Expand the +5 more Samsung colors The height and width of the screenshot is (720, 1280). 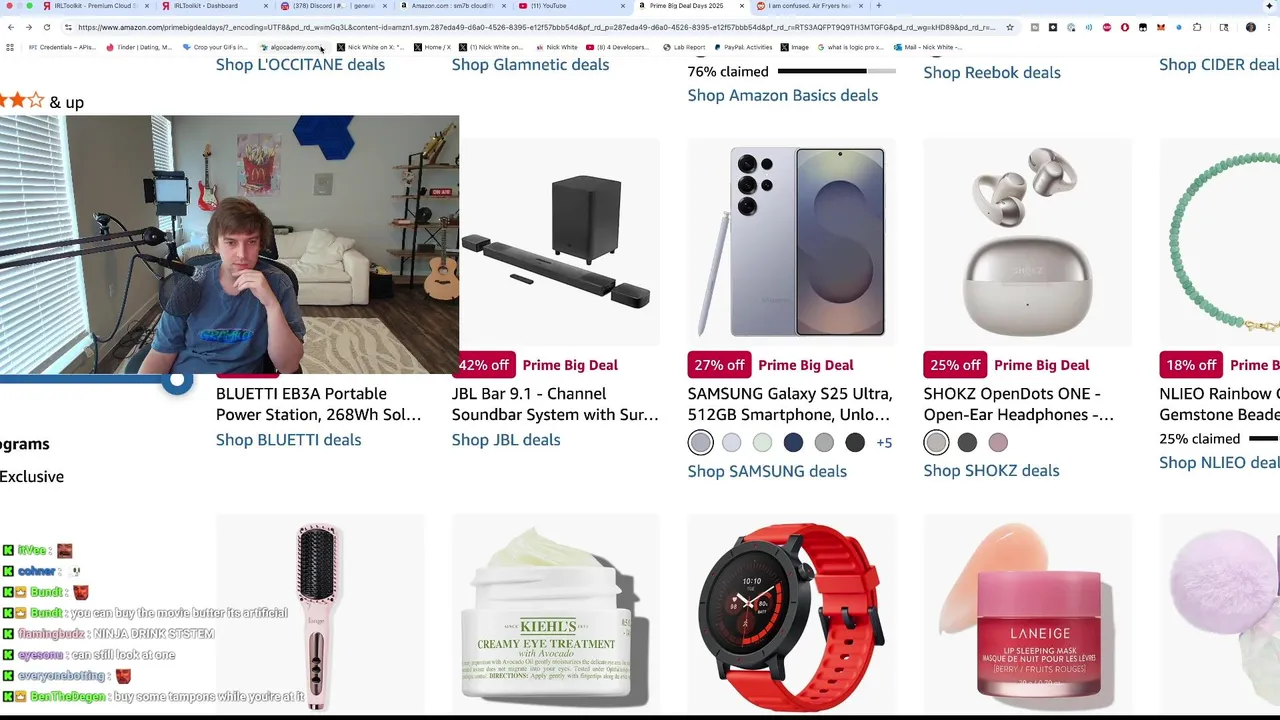[x=884, y=442]
